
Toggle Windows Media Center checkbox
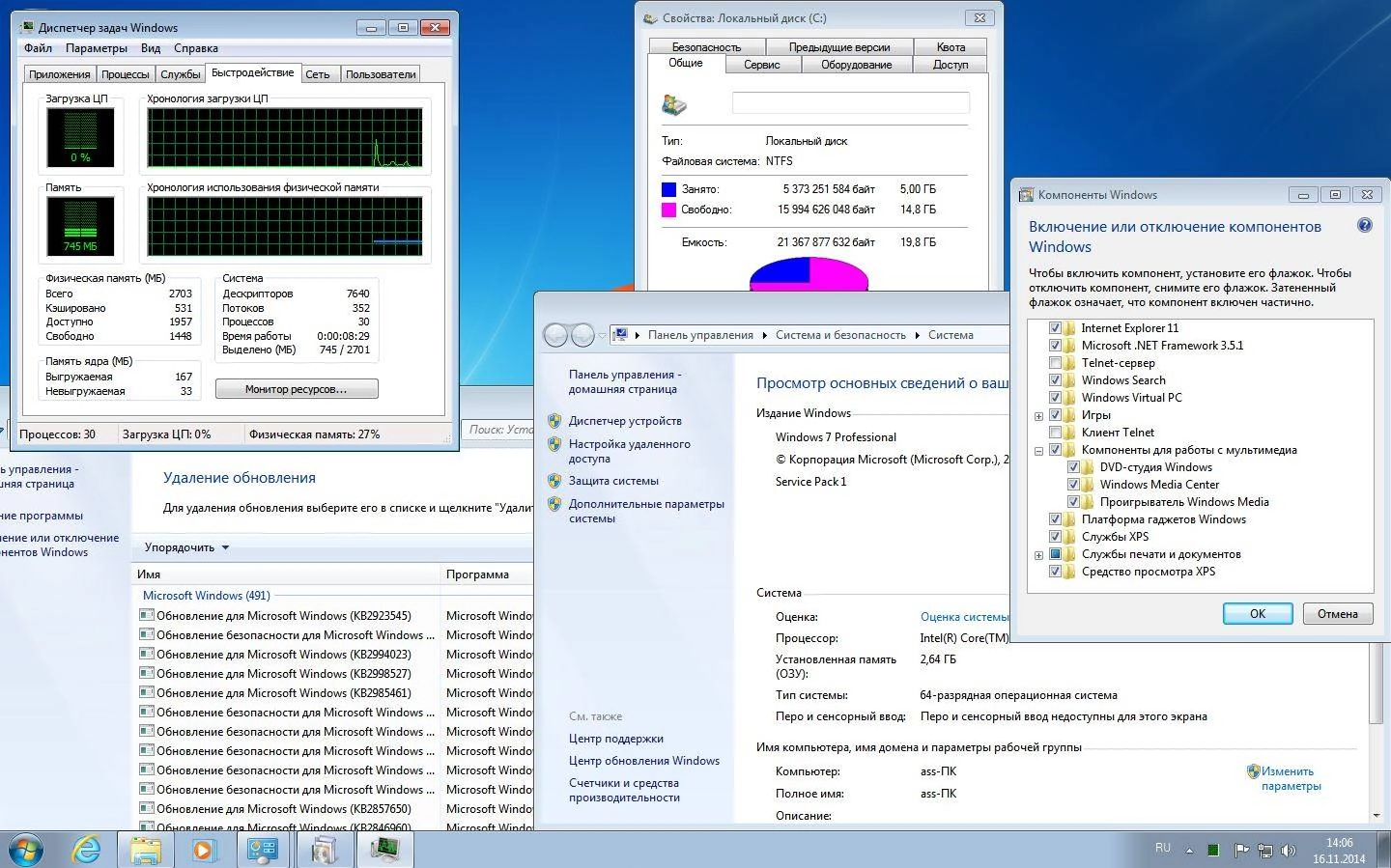click(1073, 485)
